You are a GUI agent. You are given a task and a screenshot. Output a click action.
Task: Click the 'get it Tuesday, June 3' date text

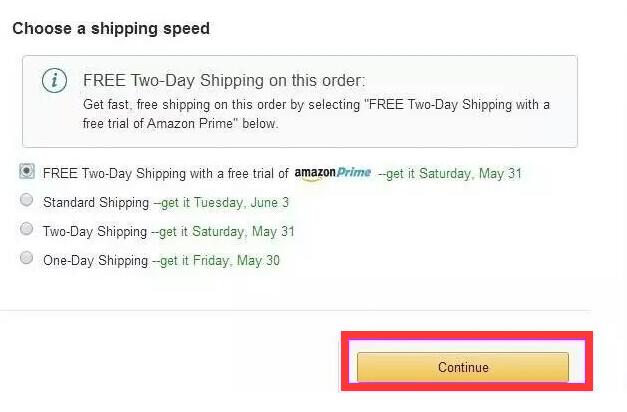click(225, 202)
